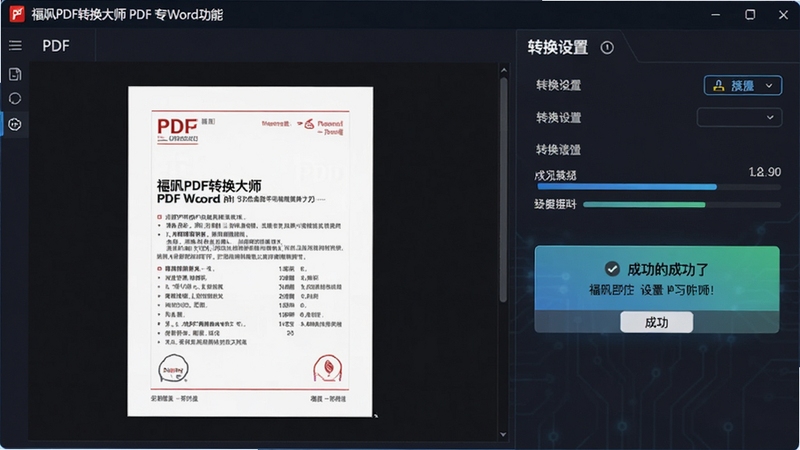The image size is (800, 450).
Task: Click the scroll up arrow of preview
Action: point(504,70)
